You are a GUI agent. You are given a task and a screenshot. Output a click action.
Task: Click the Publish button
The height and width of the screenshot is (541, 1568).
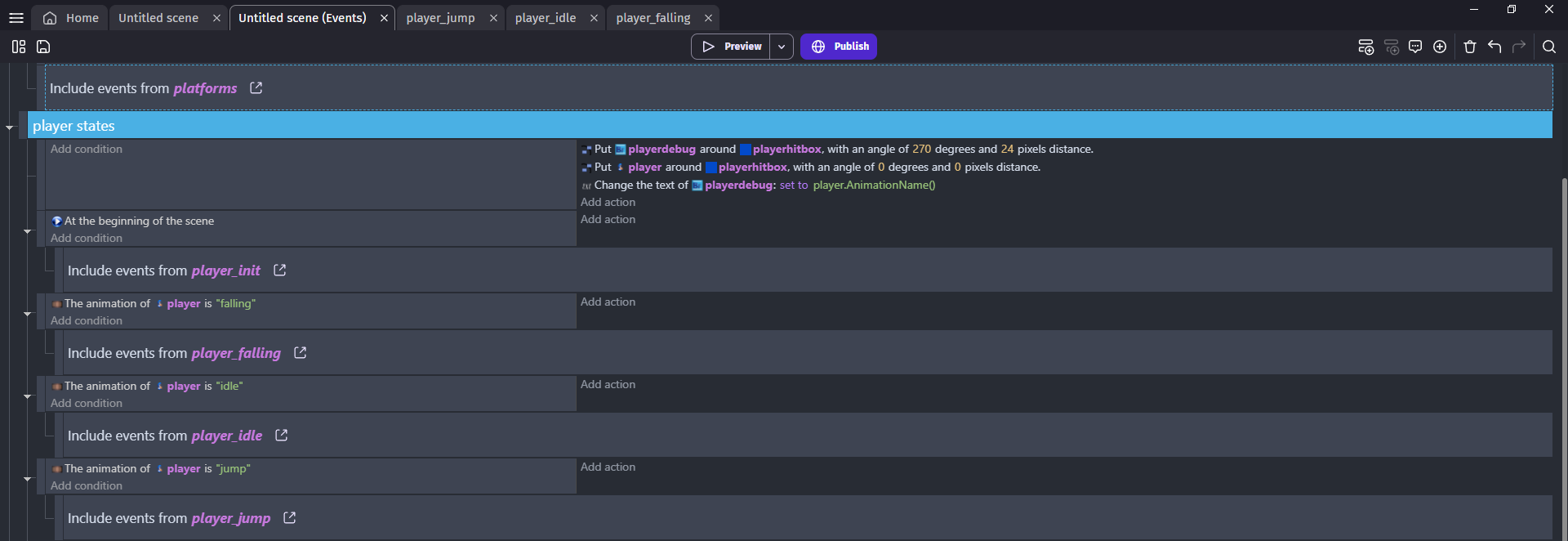click(839, 47)
